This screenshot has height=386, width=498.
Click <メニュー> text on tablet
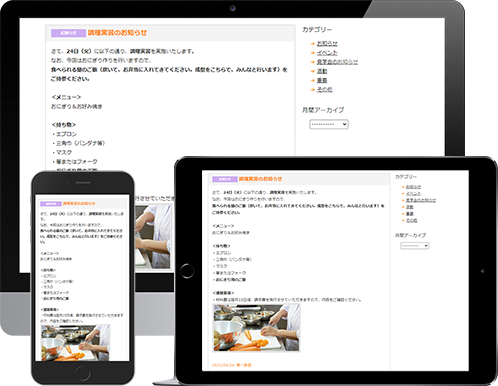pyautogui.click(x=223, y=226)
